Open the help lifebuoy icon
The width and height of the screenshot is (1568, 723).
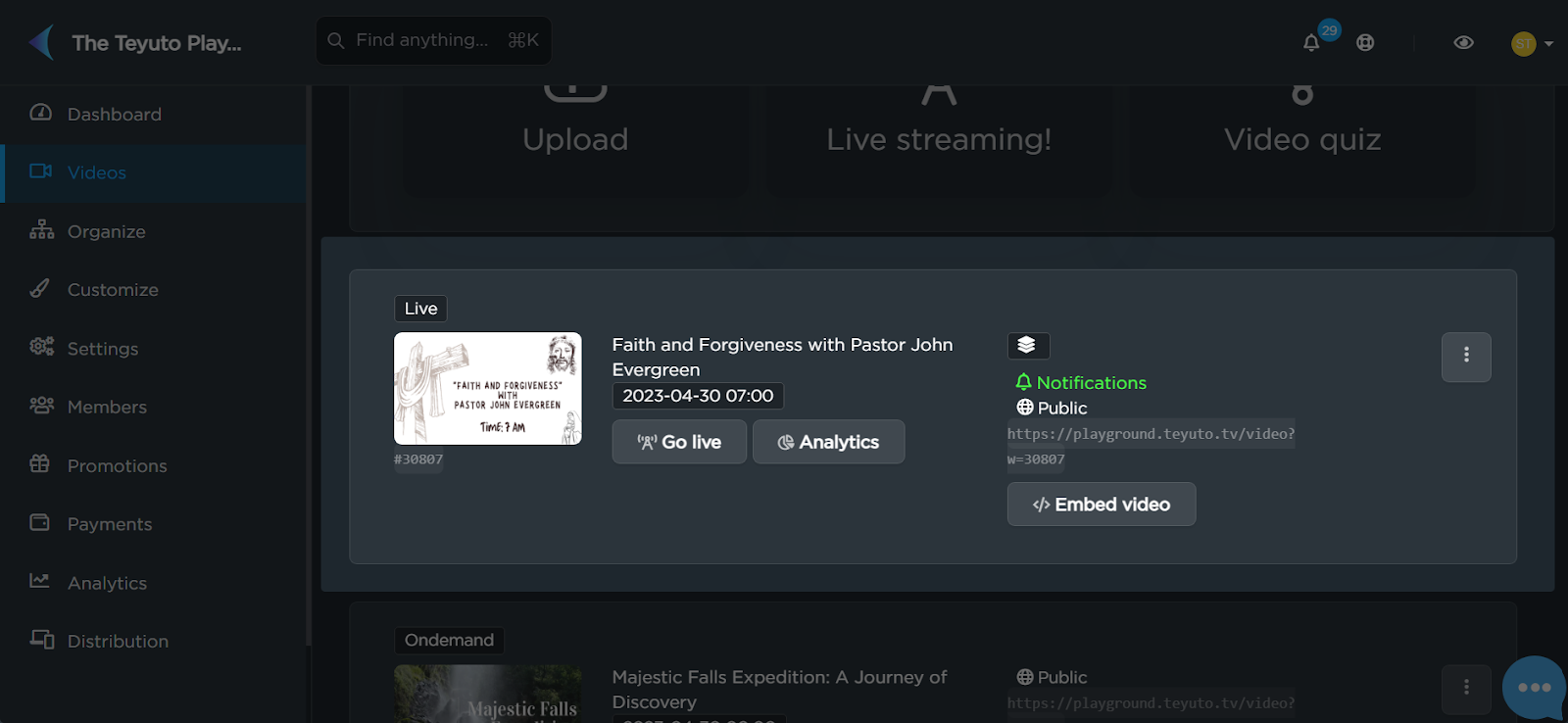click(1365, 42)
